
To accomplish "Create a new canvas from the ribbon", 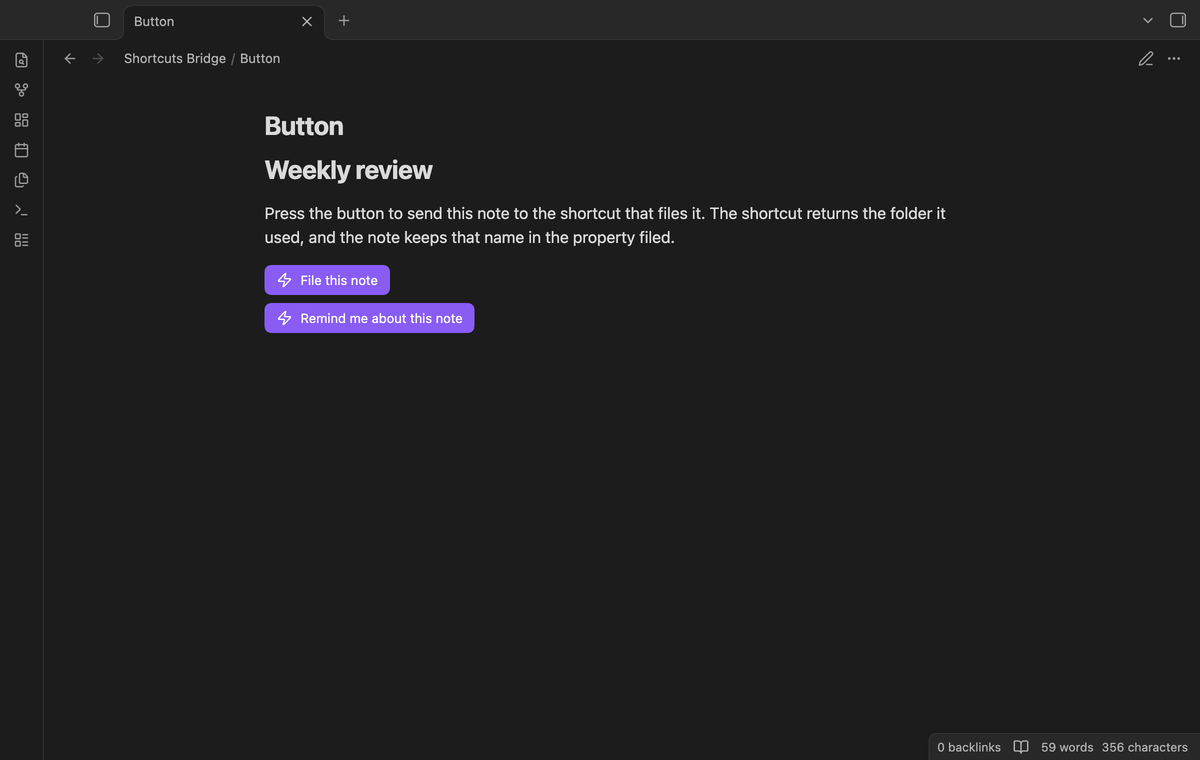I will [22, 120].
